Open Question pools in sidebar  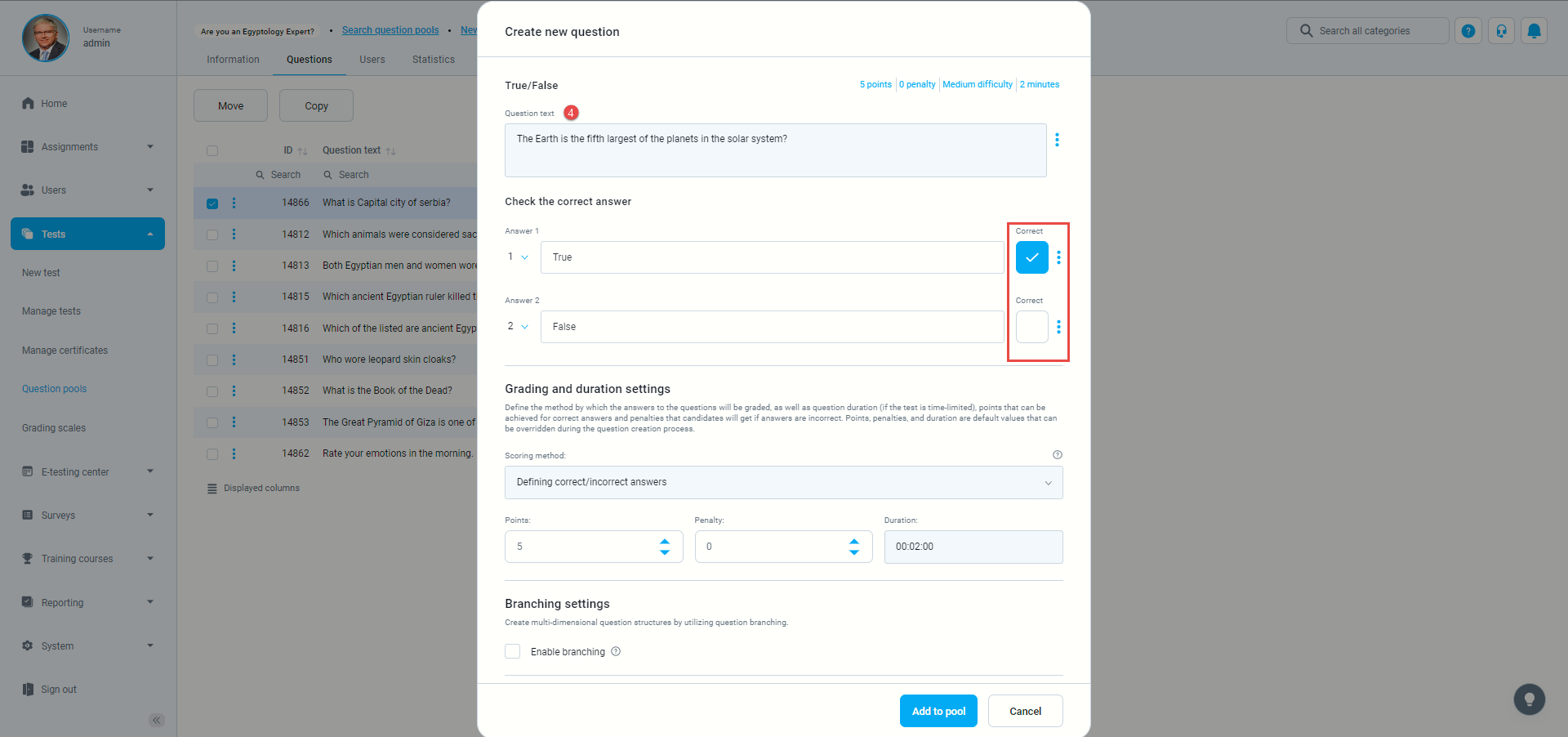click(x=54, y=389)
